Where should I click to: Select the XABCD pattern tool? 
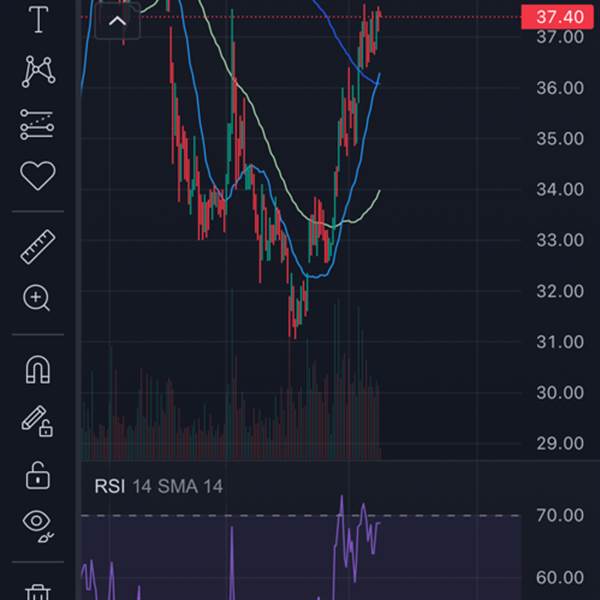(38, 72)
